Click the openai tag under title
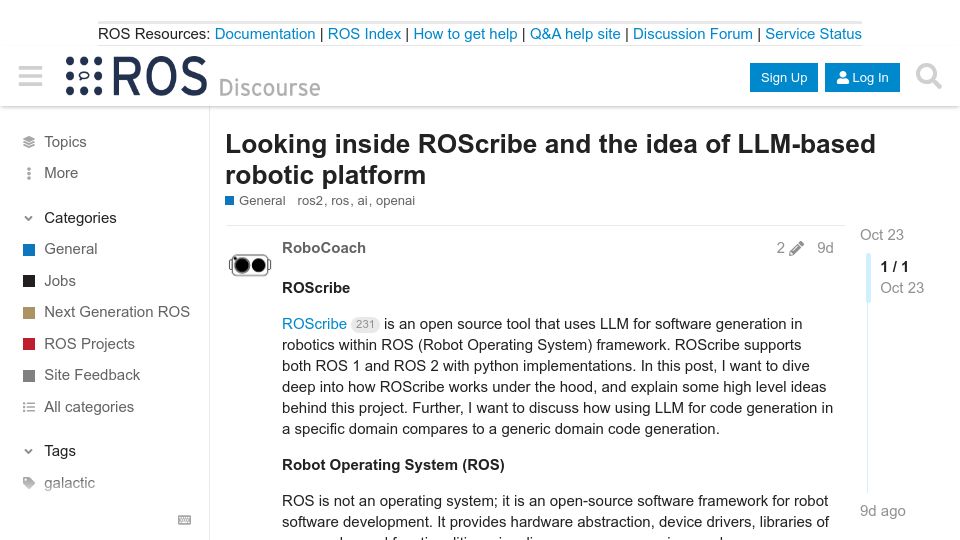This screenshot has height=540, width=960. point(395,201)
